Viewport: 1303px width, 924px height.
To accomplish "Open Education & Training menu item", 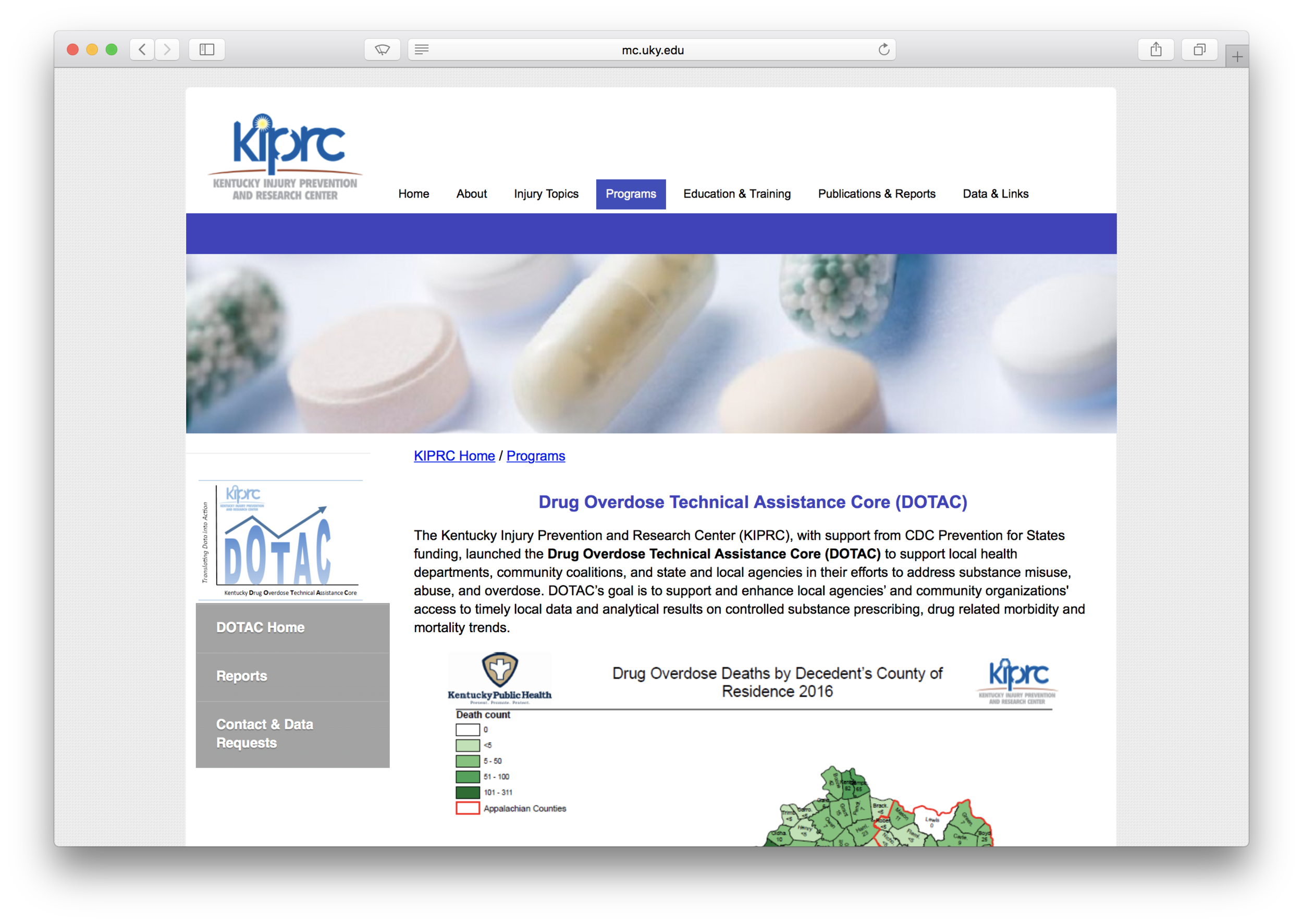I will click(737, 194).
